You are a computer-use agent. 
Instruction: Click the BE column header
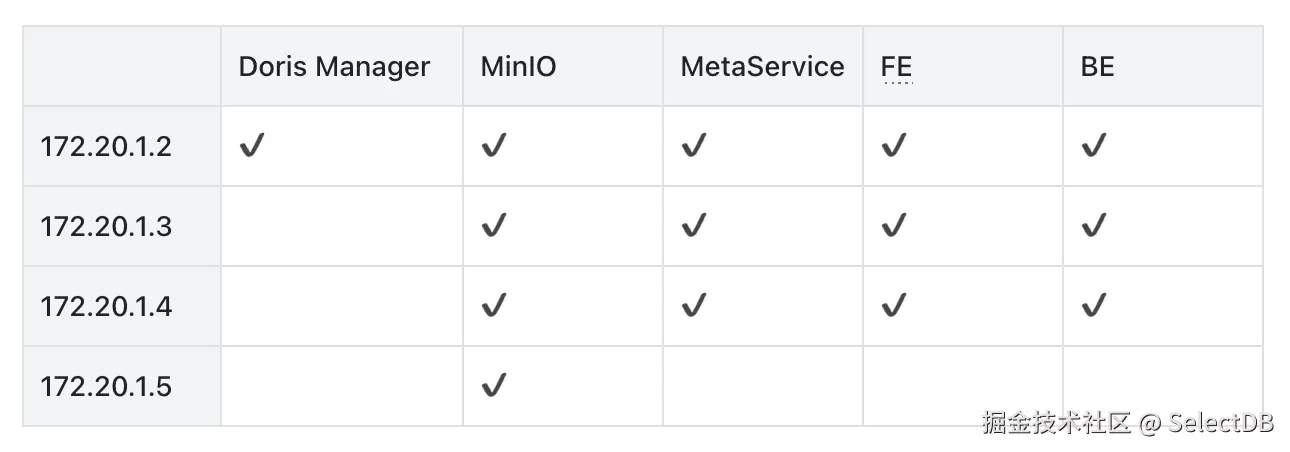1097,67
